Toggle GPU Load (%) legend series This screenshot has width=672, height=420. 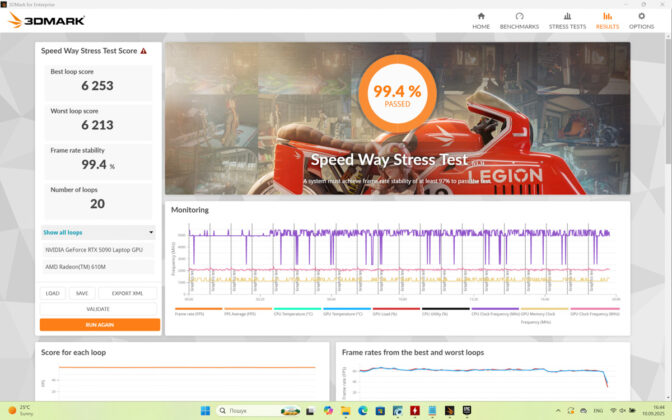[396, 312]
